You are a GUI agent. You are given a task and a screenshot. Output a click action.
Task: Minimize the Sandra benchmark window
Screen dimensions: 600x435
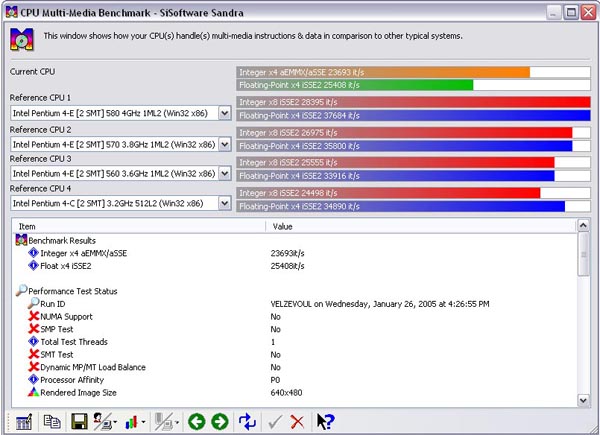pyautogui.click(x=553, y=12)
